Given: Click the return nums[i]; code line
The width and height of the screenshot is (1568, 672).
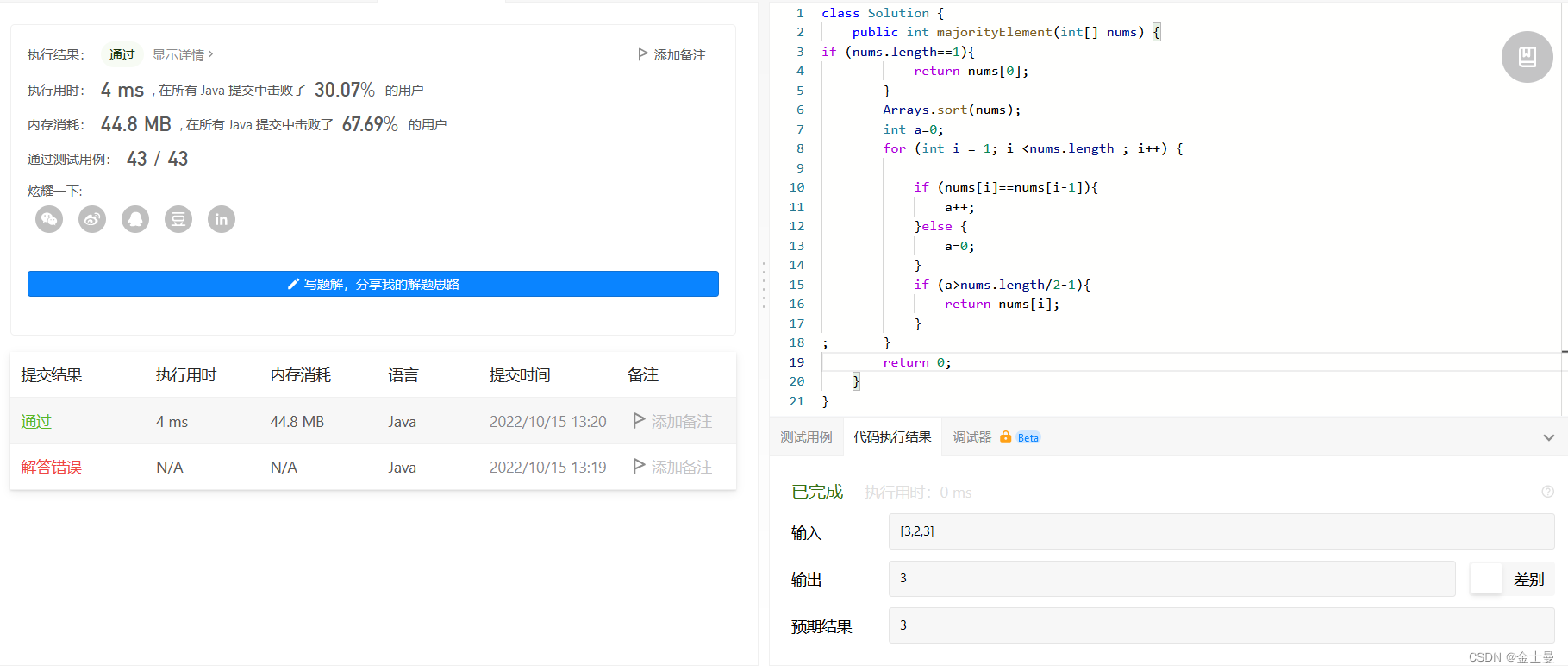Looking at the screenshot, I should tap(1002, 304).
